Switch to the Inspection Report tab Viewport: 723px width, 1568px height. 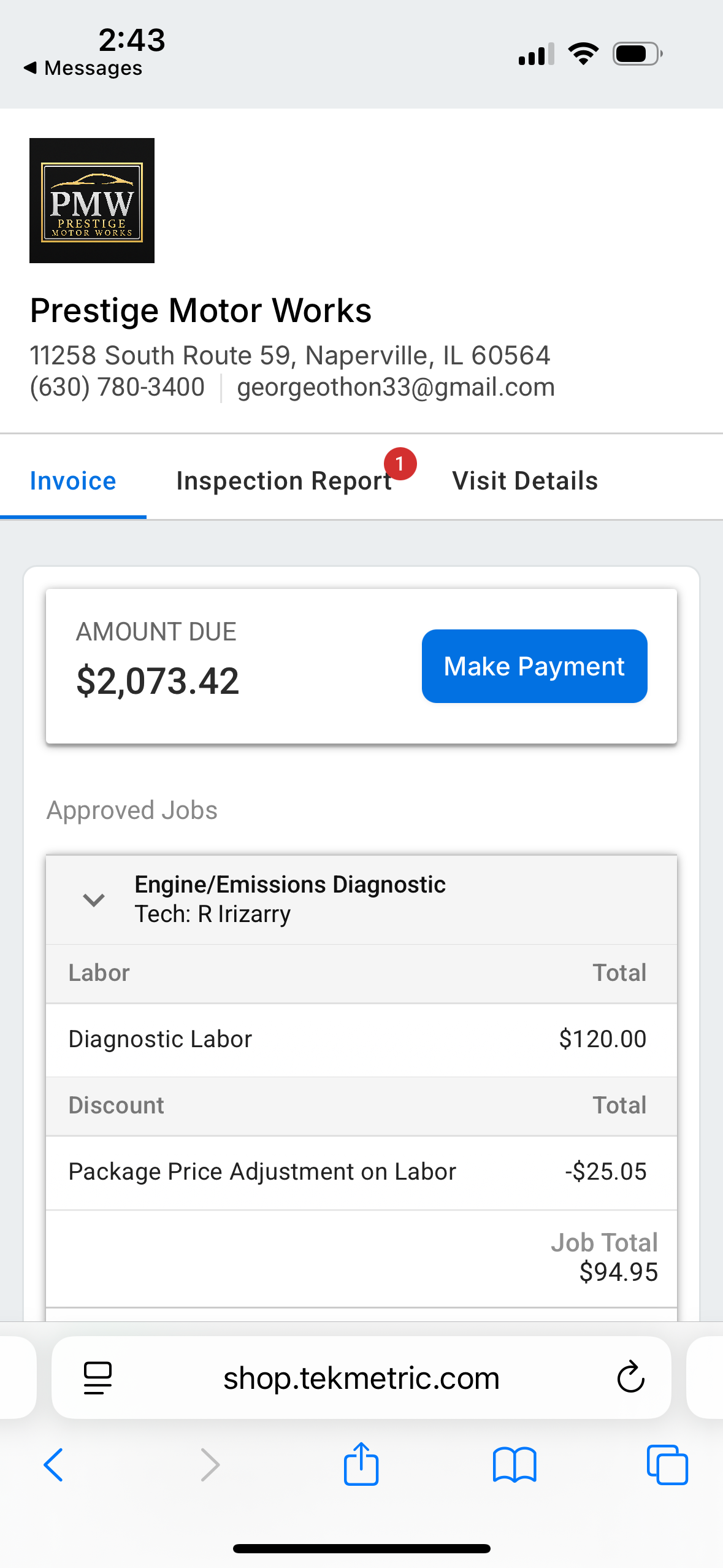[x=284, y=481]
